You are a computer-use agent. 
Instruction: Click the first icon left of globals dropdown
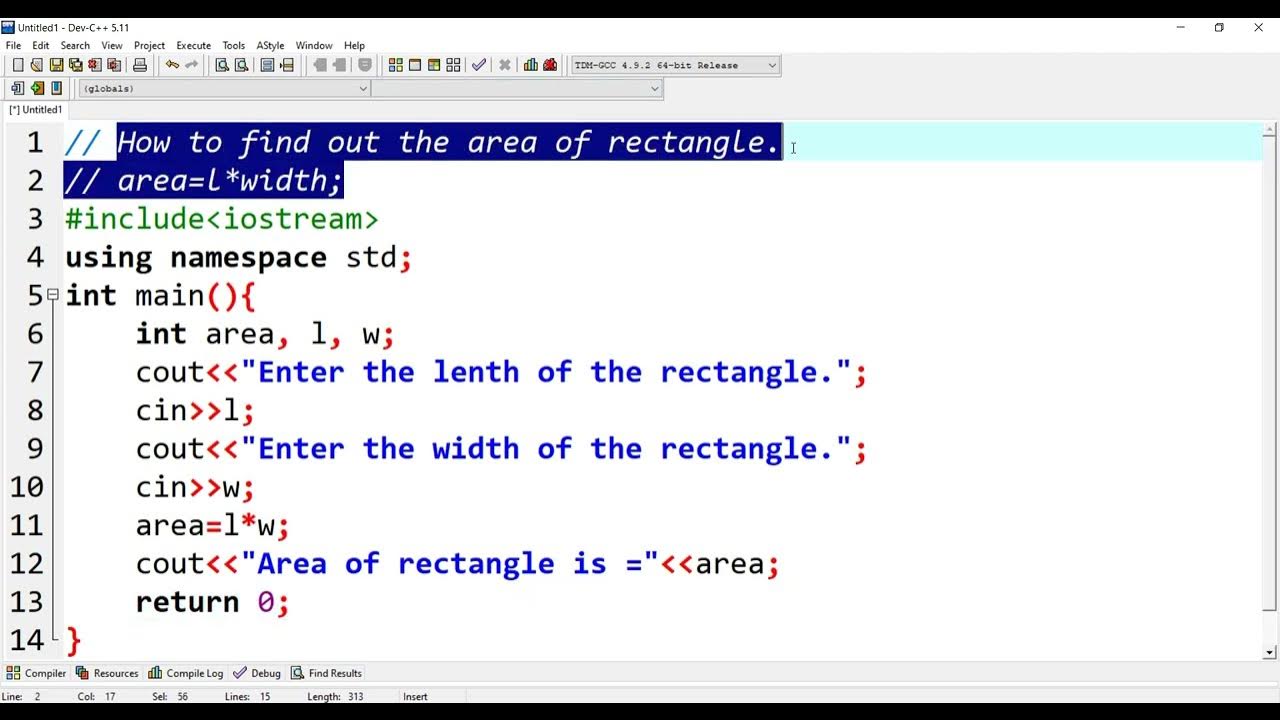point(17,88)
